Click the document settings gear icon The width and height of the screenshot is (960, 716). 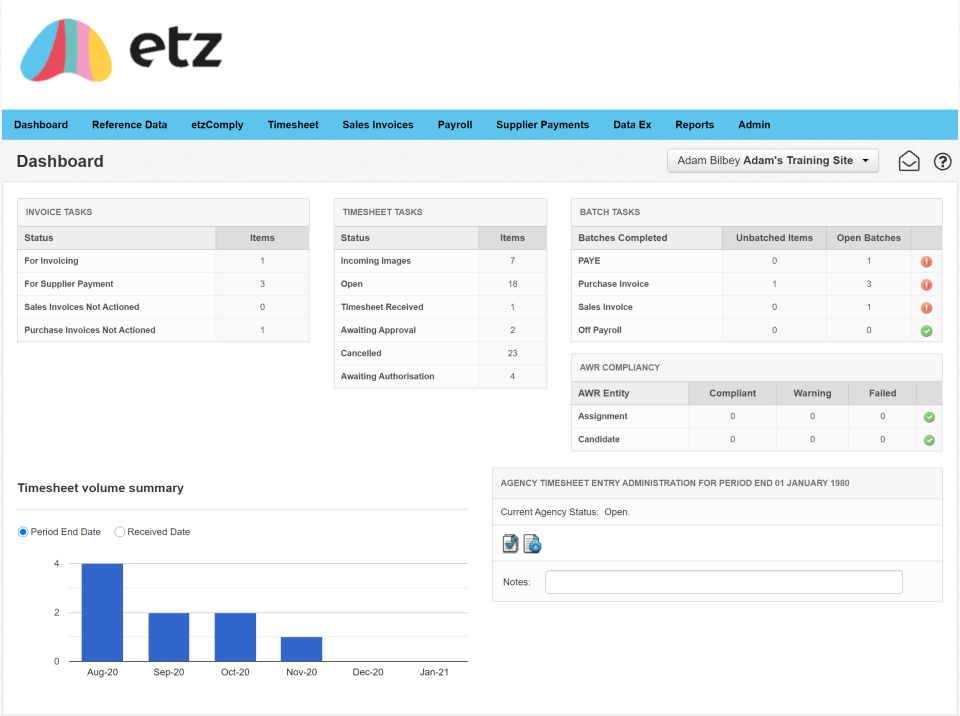[x=532, y=544]
